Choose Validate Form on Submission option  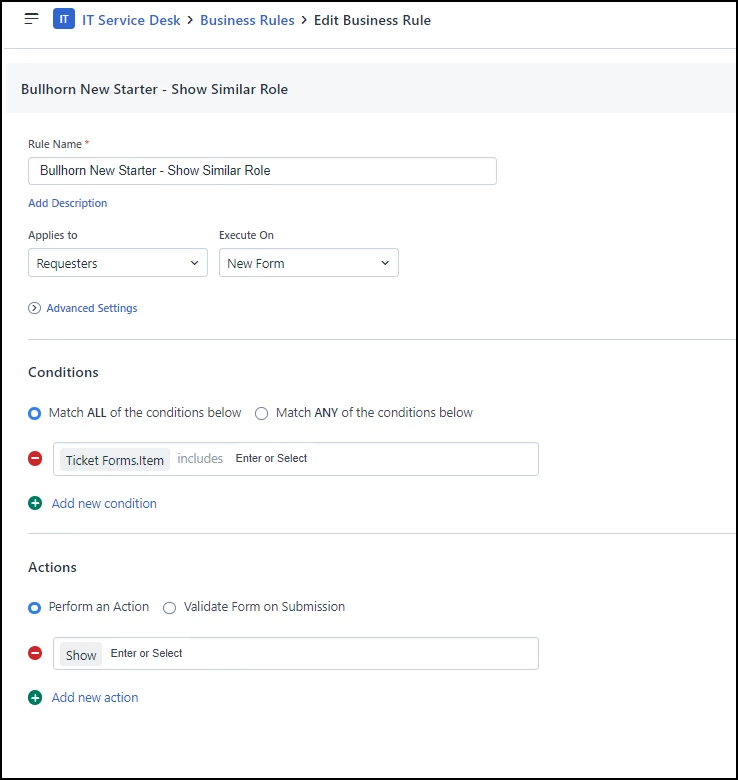pyautogui.click(x=170, y=607)
